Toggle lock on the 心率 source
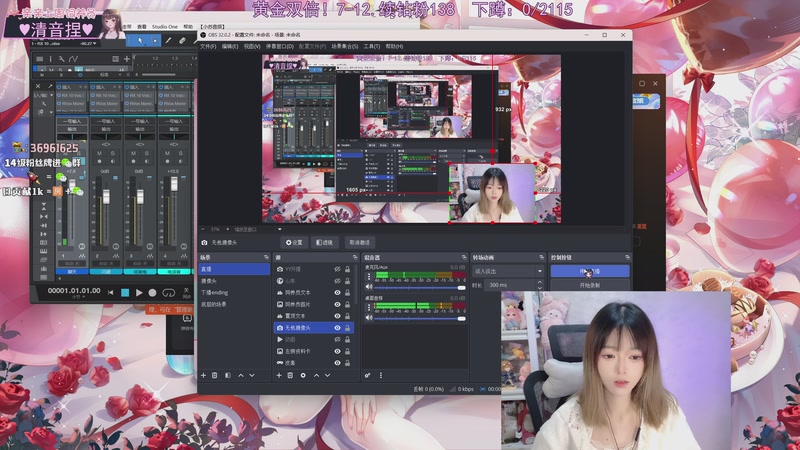This screenshot has height=450, width=800. point(347,281)
